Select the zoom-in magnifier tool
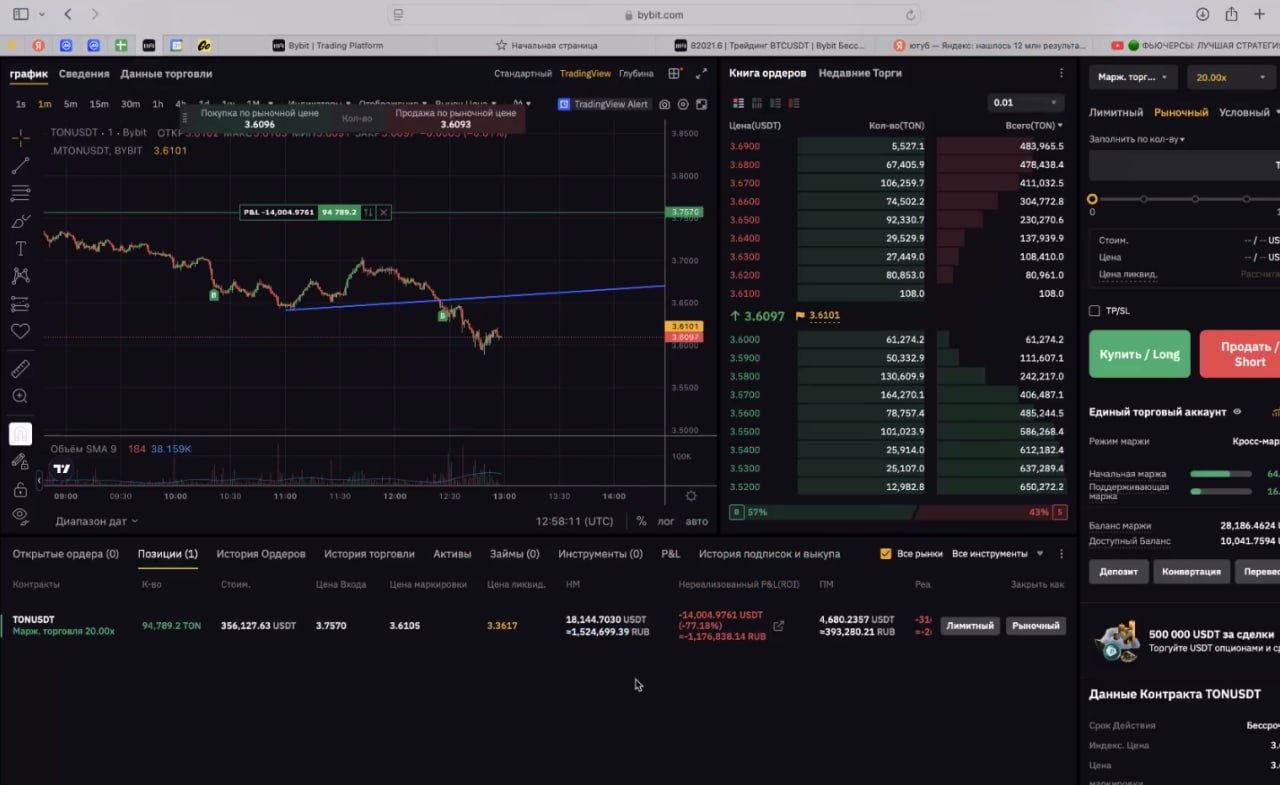This screenshot has height=785, width=1280. [20, 396]
